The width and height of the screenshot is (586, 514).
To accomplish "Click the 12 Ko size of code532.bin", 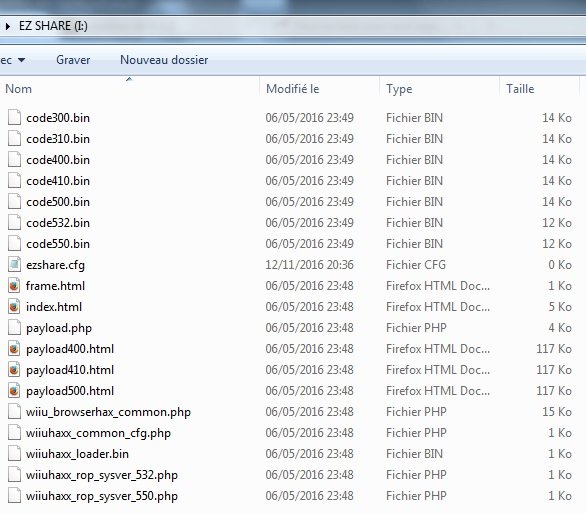I will coord(557,222).
